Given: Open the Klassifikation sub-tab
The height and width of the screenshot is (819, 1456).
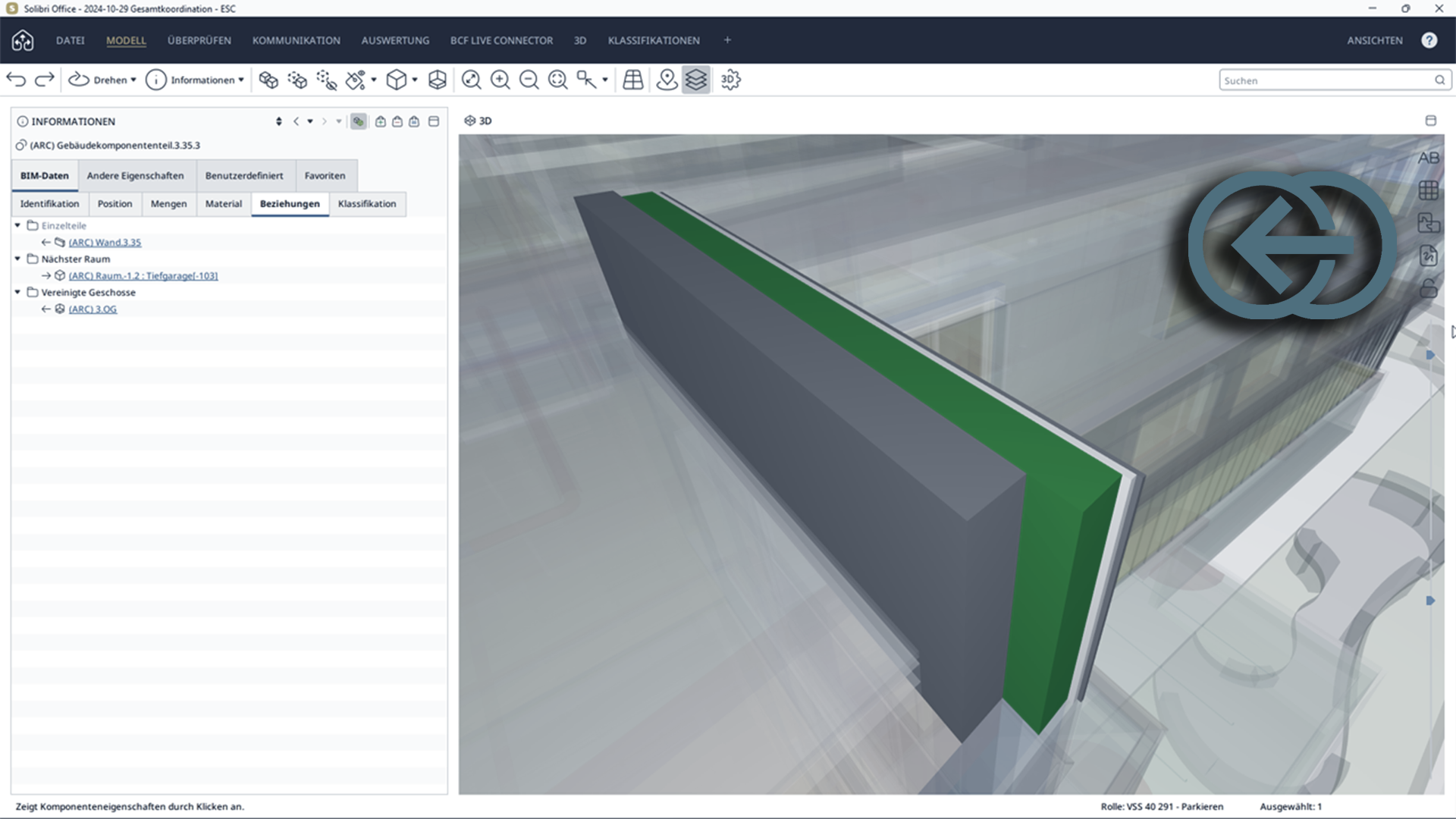Looking at the screenshot, I should [x=367, y=204].
